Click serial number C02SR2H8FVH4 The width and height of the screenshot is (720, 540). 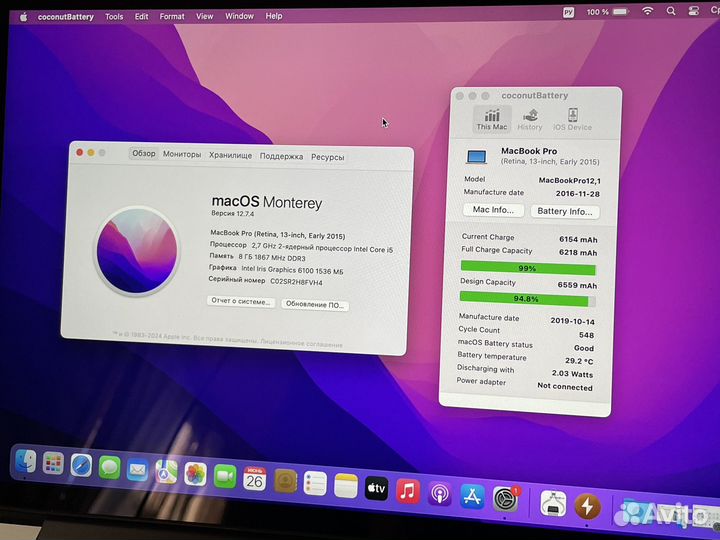296,282
